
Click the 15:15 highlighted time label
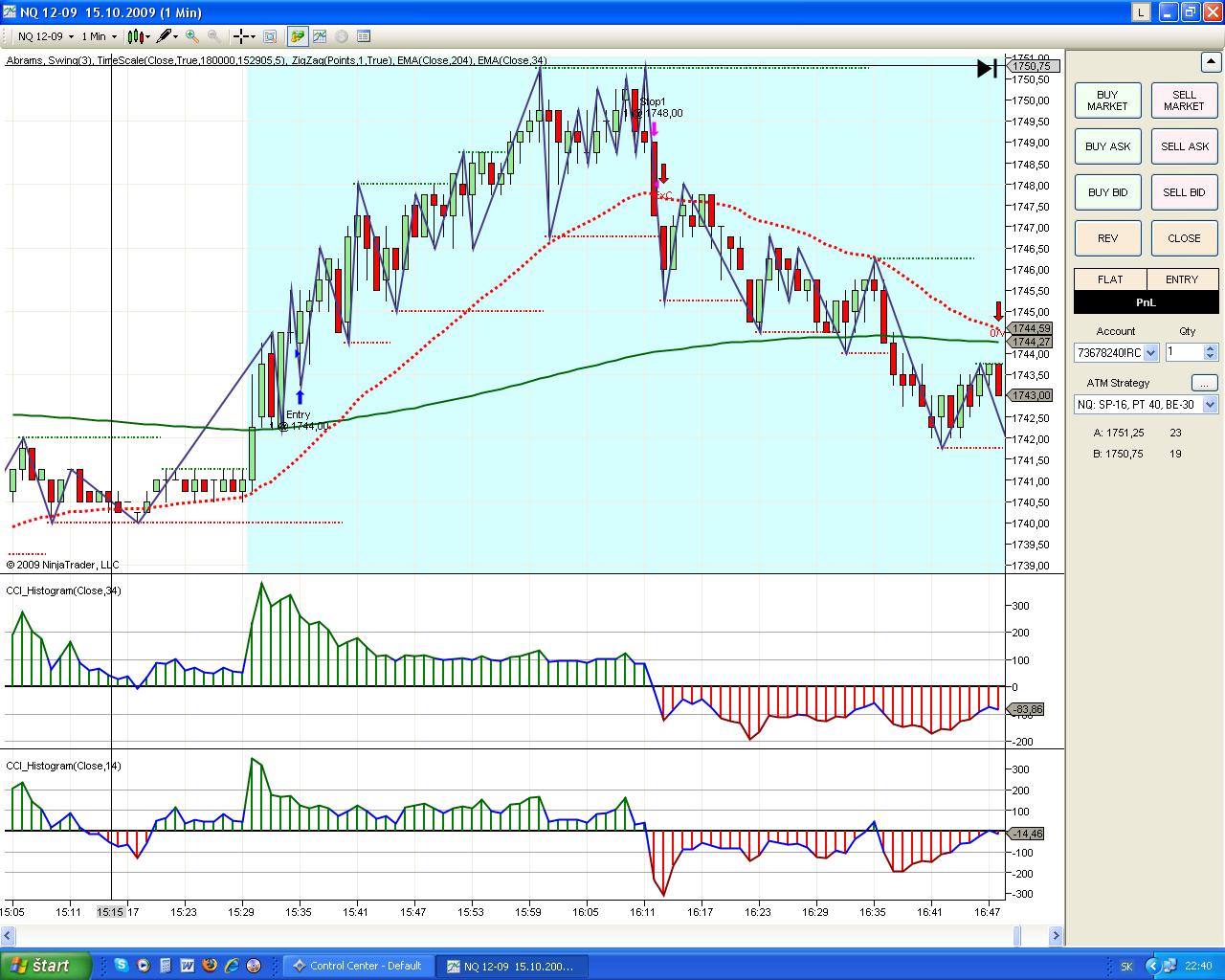tap(110, 912)
